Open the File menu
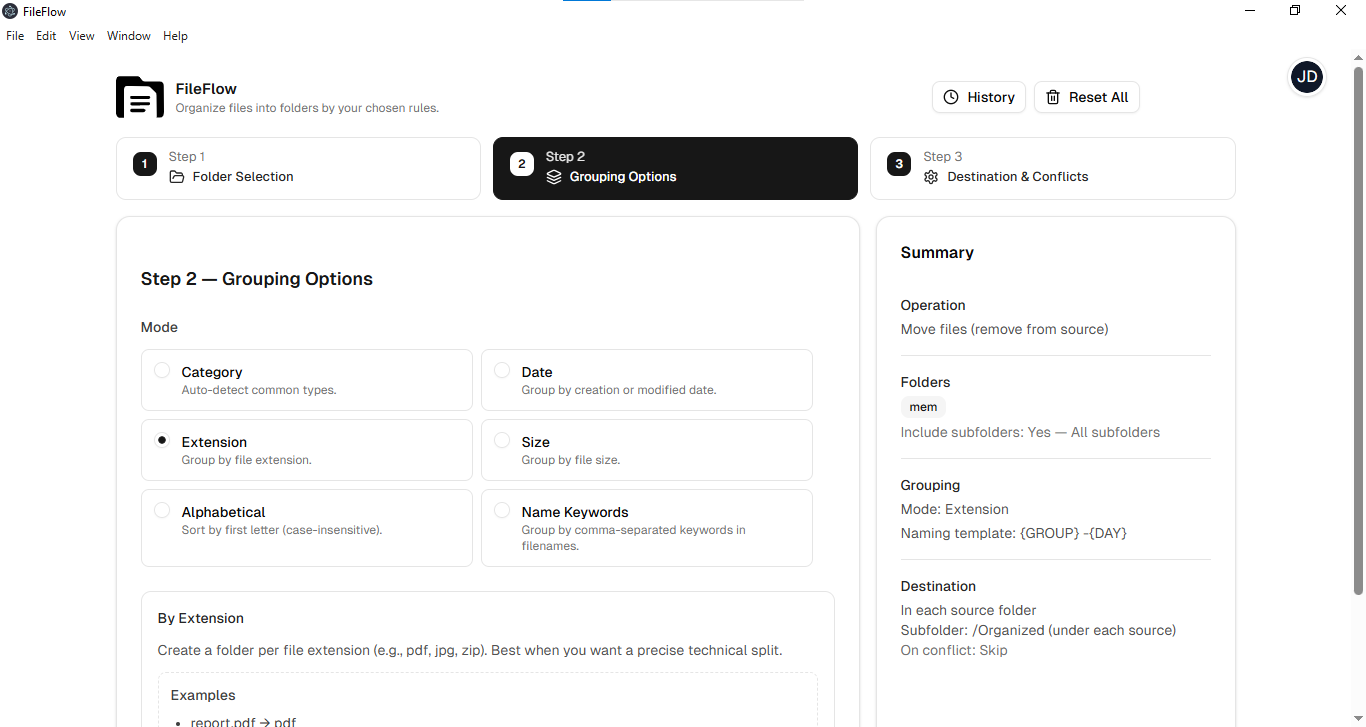This screenshot has height=727, width=1366. point(15,36)
